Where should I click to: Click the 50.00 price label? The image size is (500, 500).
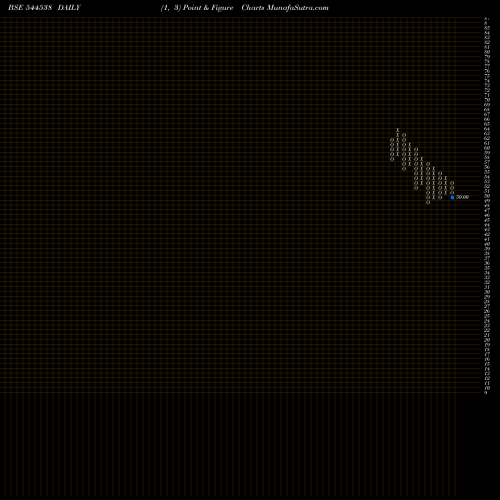(x=462, y=197)
